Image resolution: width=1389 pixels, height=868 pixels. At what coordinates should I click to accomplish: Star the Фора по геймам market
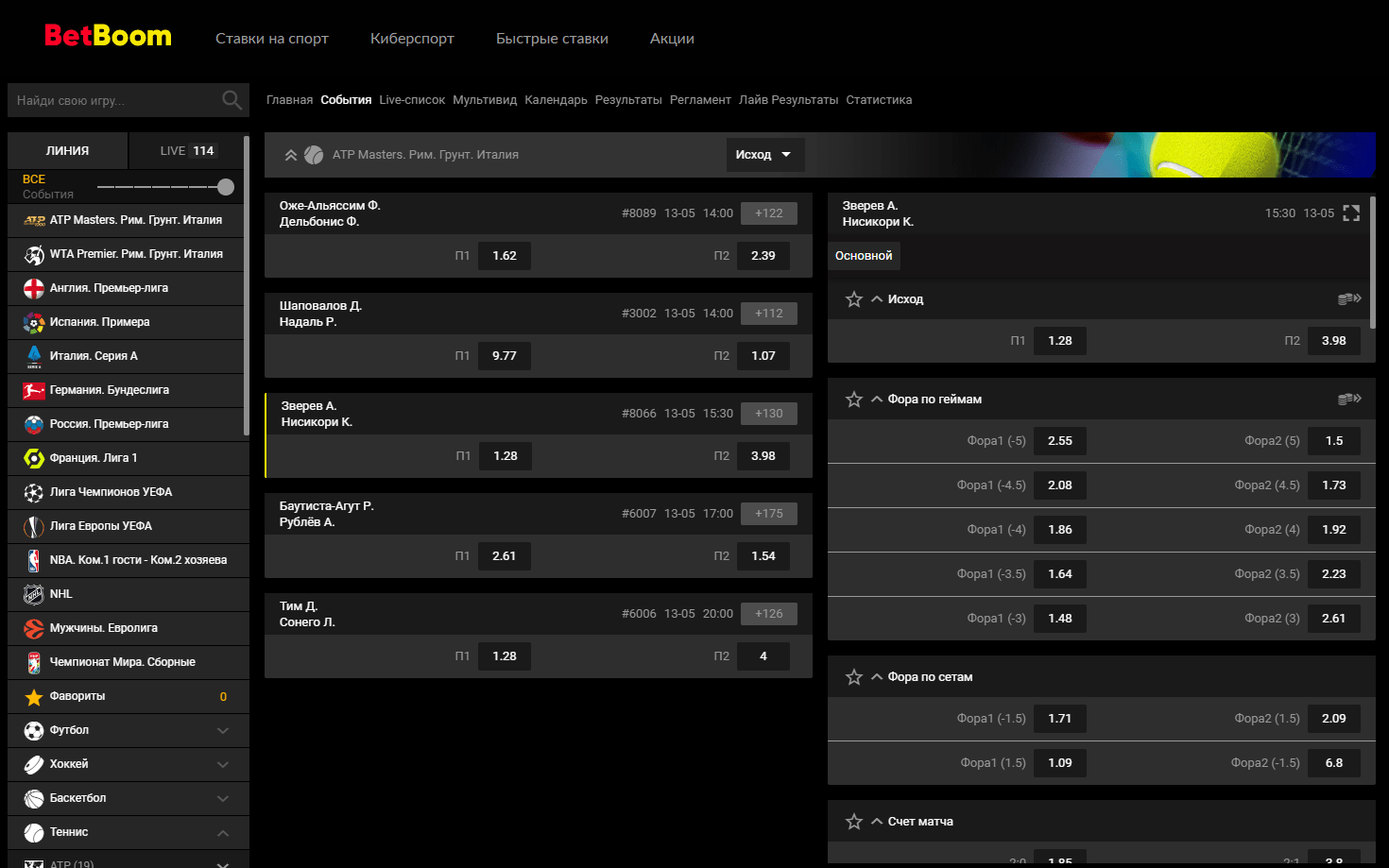(854, 400)
